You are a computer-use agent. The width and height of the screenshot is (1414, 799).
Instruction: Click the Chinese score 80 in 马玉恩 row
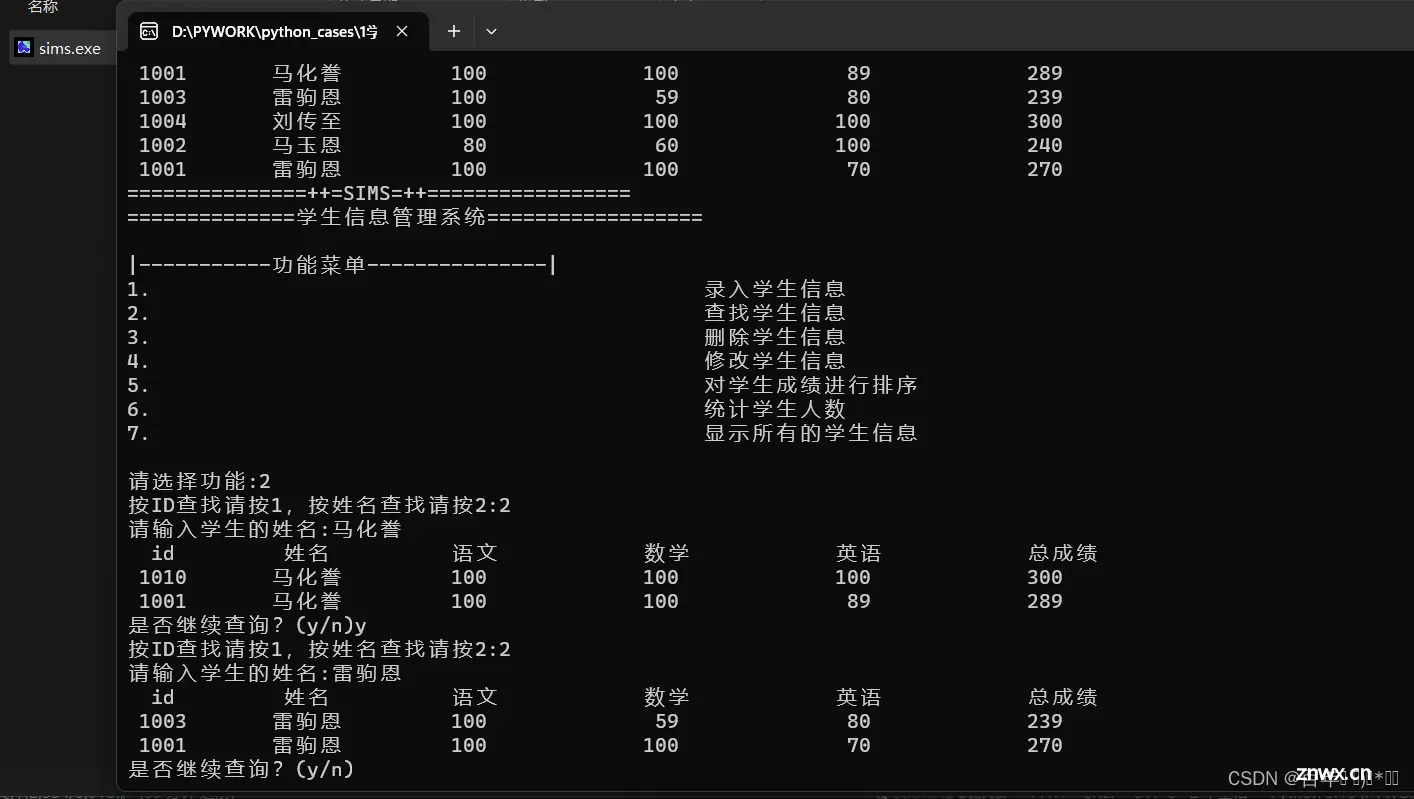click(475, 145)
